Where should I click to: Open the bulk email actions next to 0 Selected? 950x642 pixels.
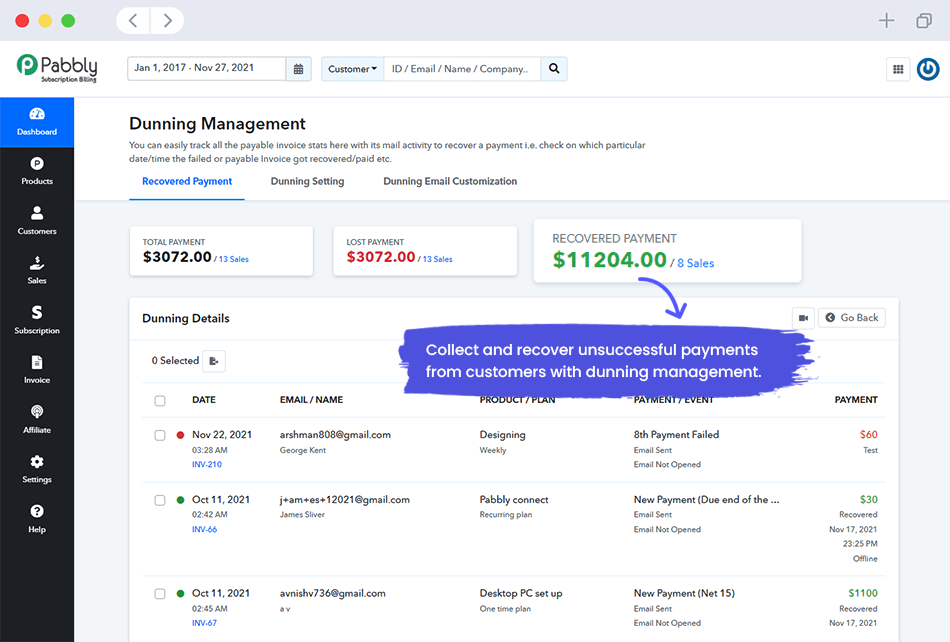coord(213,360)
